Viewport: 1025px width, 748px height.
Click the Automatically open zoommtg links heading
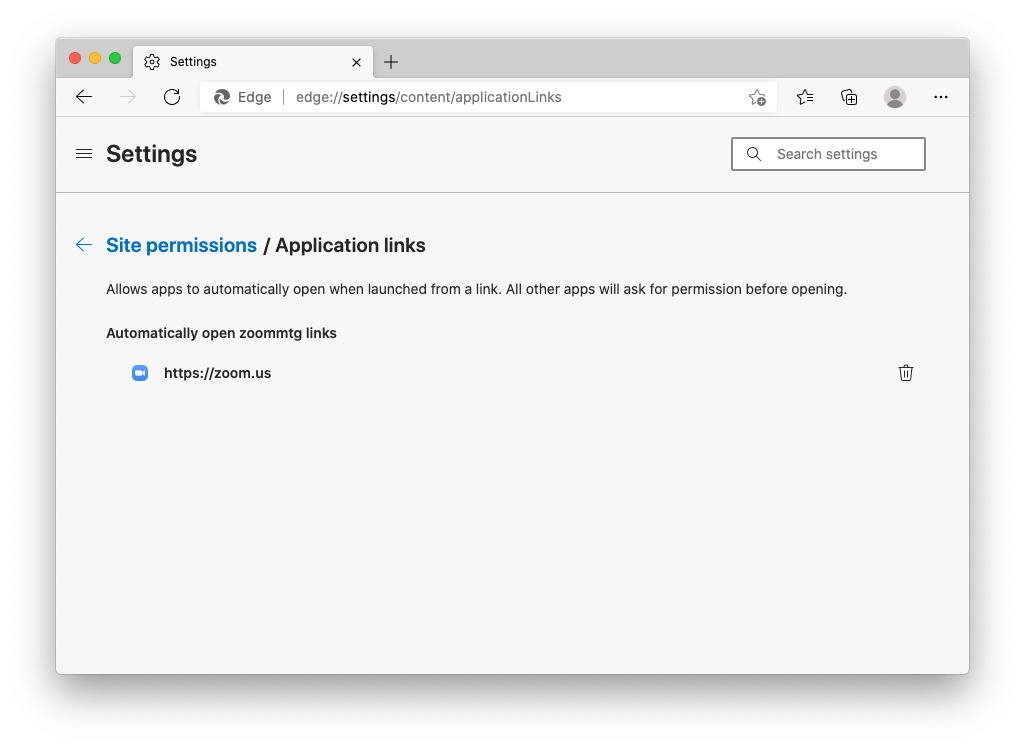[221, 333]
